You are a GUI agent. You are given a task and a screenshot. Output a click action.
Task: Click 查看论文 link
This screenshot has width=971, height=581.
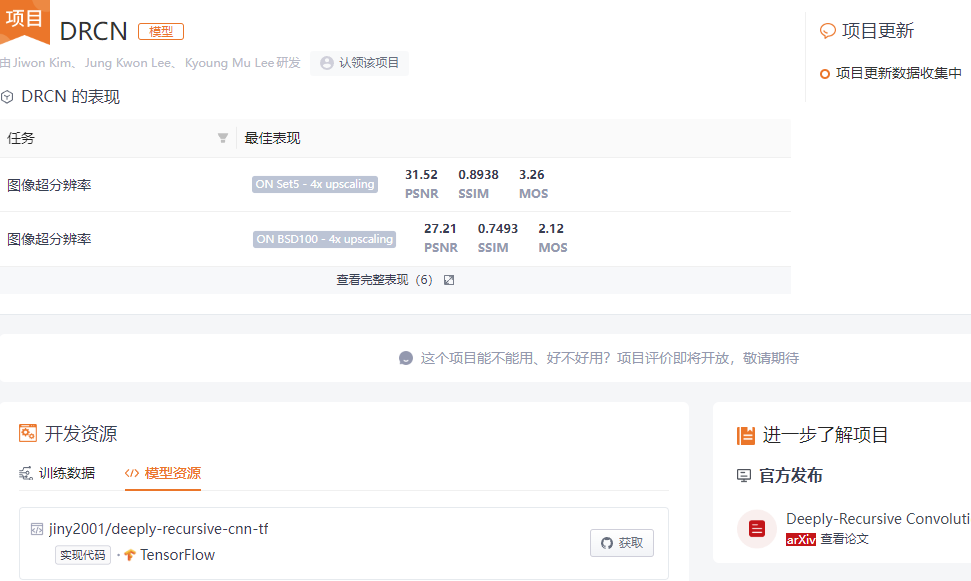click(845, 540)
